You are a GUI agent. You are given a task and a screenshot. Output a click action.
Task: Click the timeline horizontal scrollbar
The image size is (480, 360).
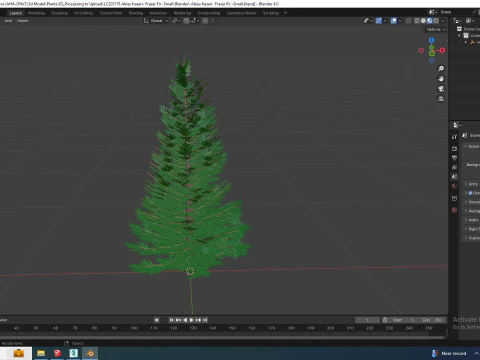coord(222,337)
